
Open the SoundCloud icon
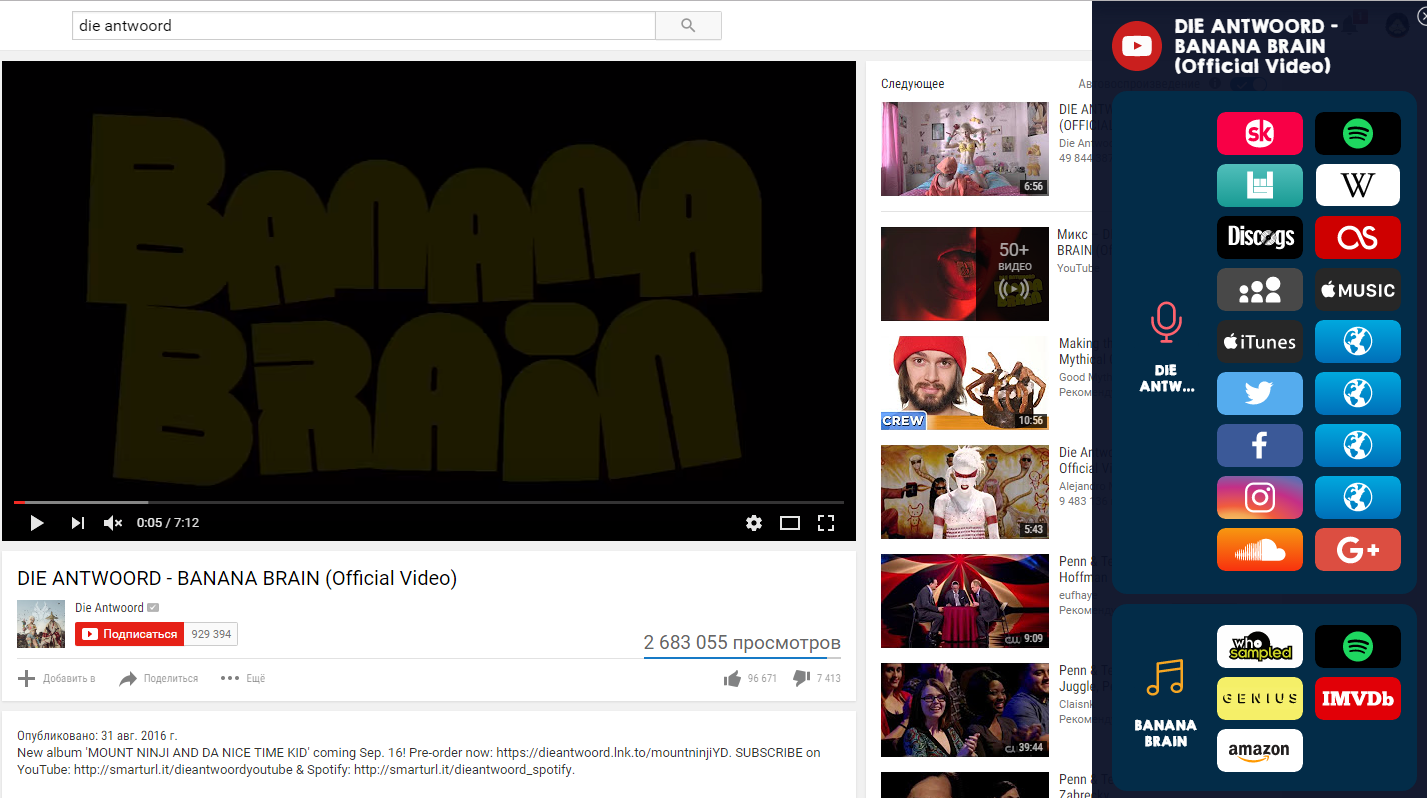coord(1260,549)
